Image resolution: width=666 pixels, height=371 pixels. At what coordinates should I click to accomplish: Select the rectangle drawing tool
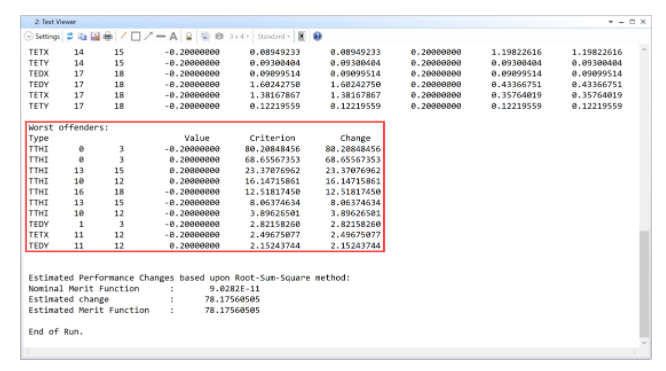tap(135, 37)
